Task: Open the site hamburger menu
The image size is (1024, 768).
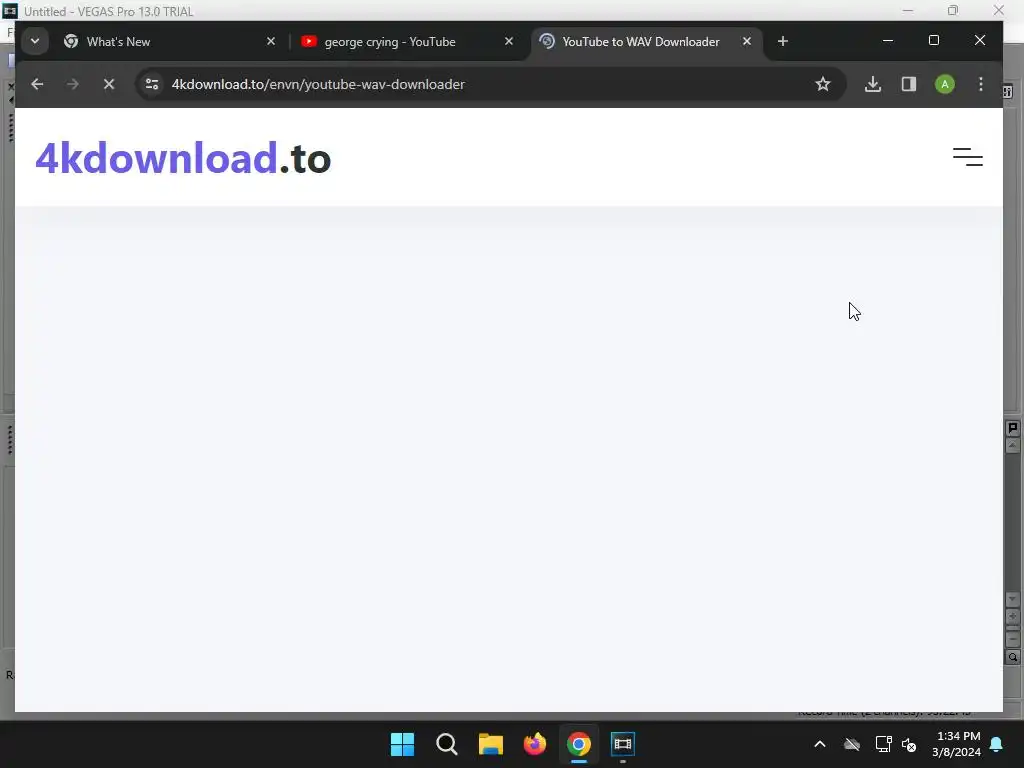Action: (968, 157)
